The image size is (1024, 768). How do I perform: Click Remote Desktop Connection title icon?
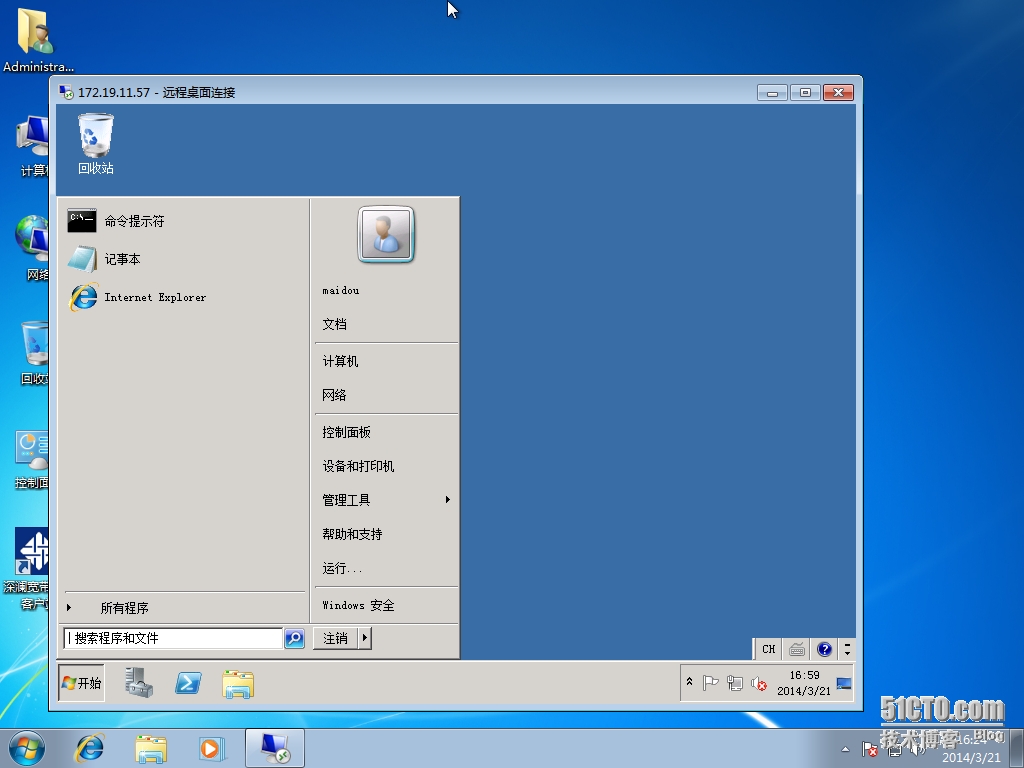click(x=66, y=93)
